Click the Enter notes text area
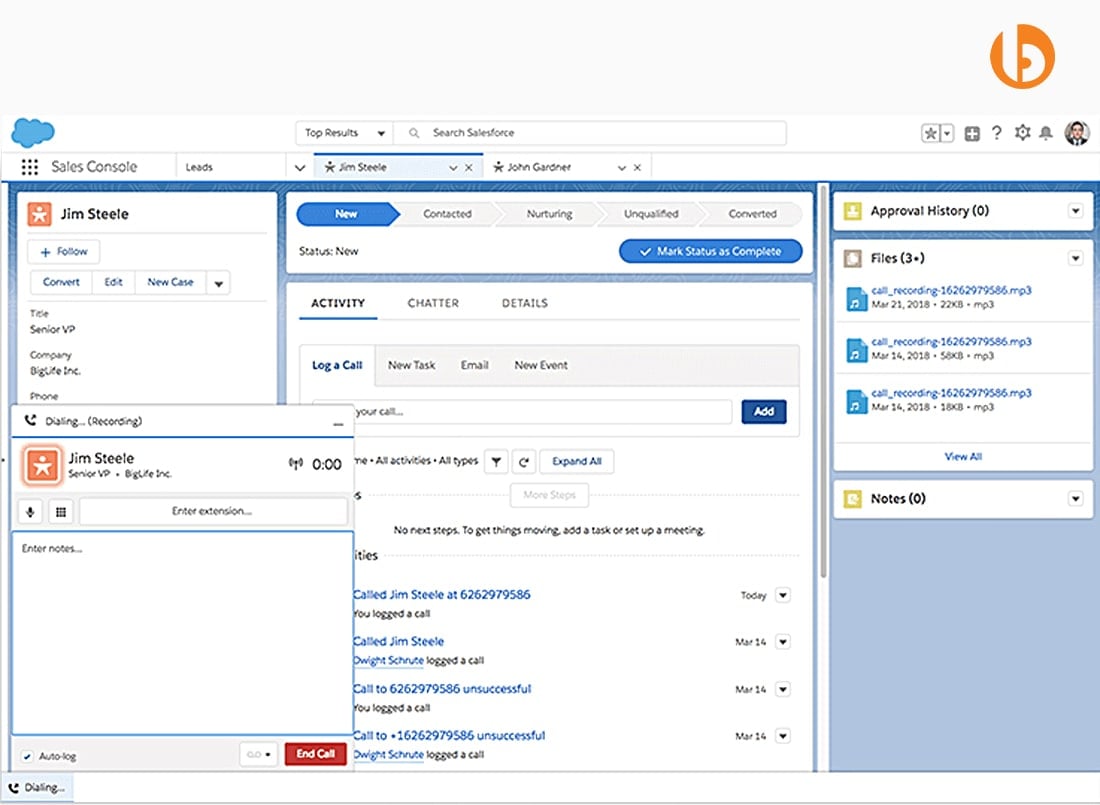The height and width of the screenshot is (805, 1100). (x=182, y=633)
